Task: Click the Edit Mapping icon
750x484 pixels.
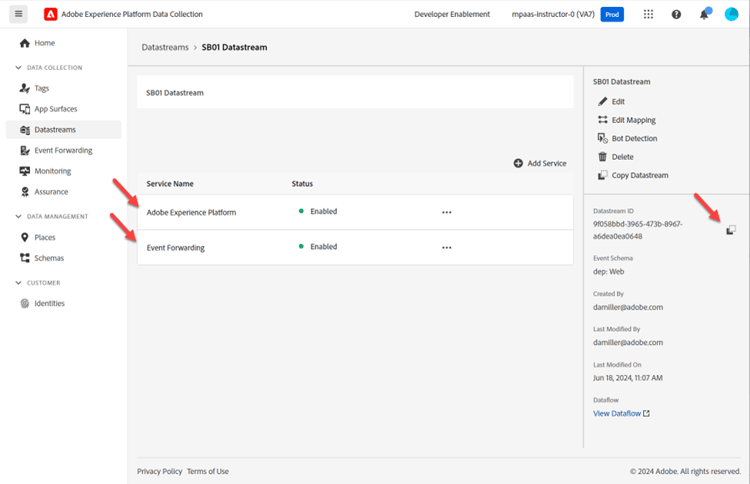Action: pyautogui.click(x=602, y=120)
